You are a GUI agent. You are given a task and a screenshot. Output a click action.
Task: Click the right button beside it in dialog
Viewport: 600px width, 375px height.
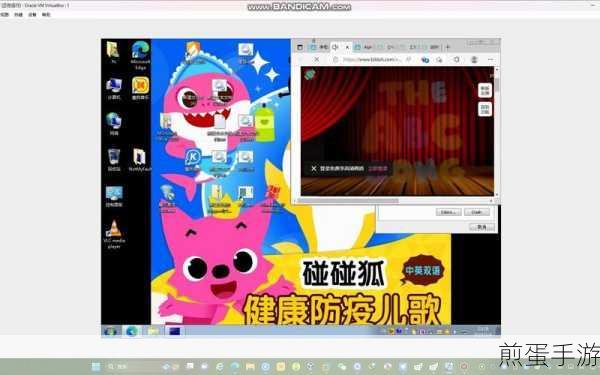pos(477,212)
